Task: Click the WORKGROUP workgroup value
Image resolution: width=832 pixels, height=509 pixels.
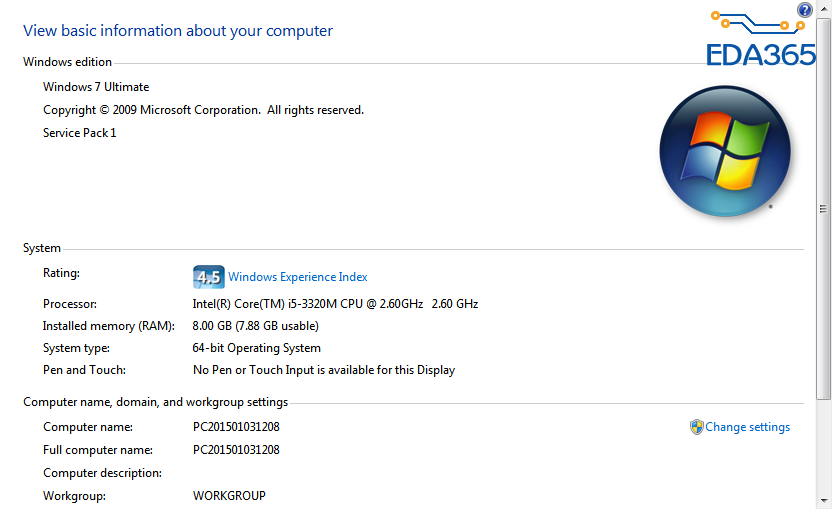Action: tap(229, 496)
